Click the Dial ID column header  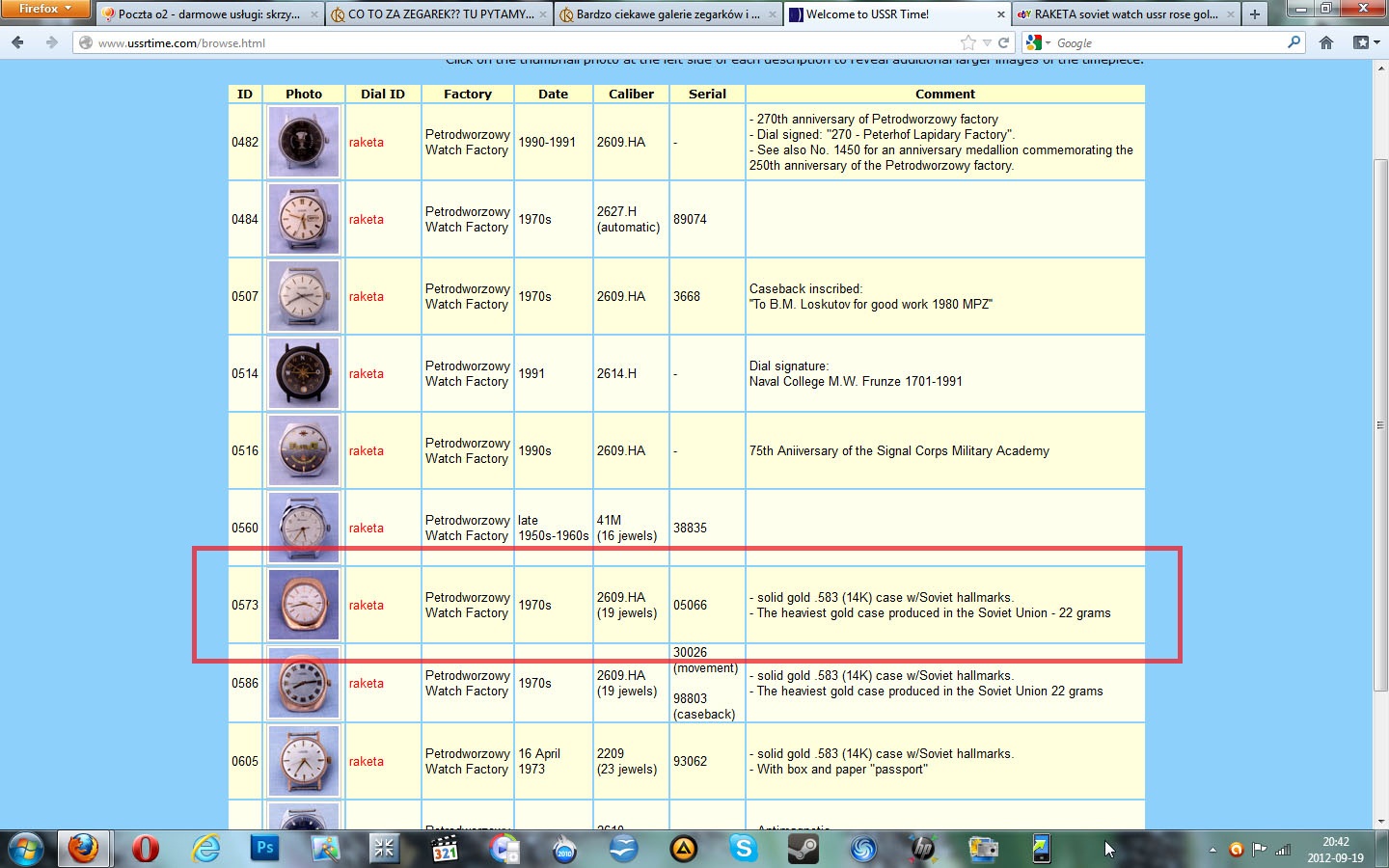pos(383,94)
